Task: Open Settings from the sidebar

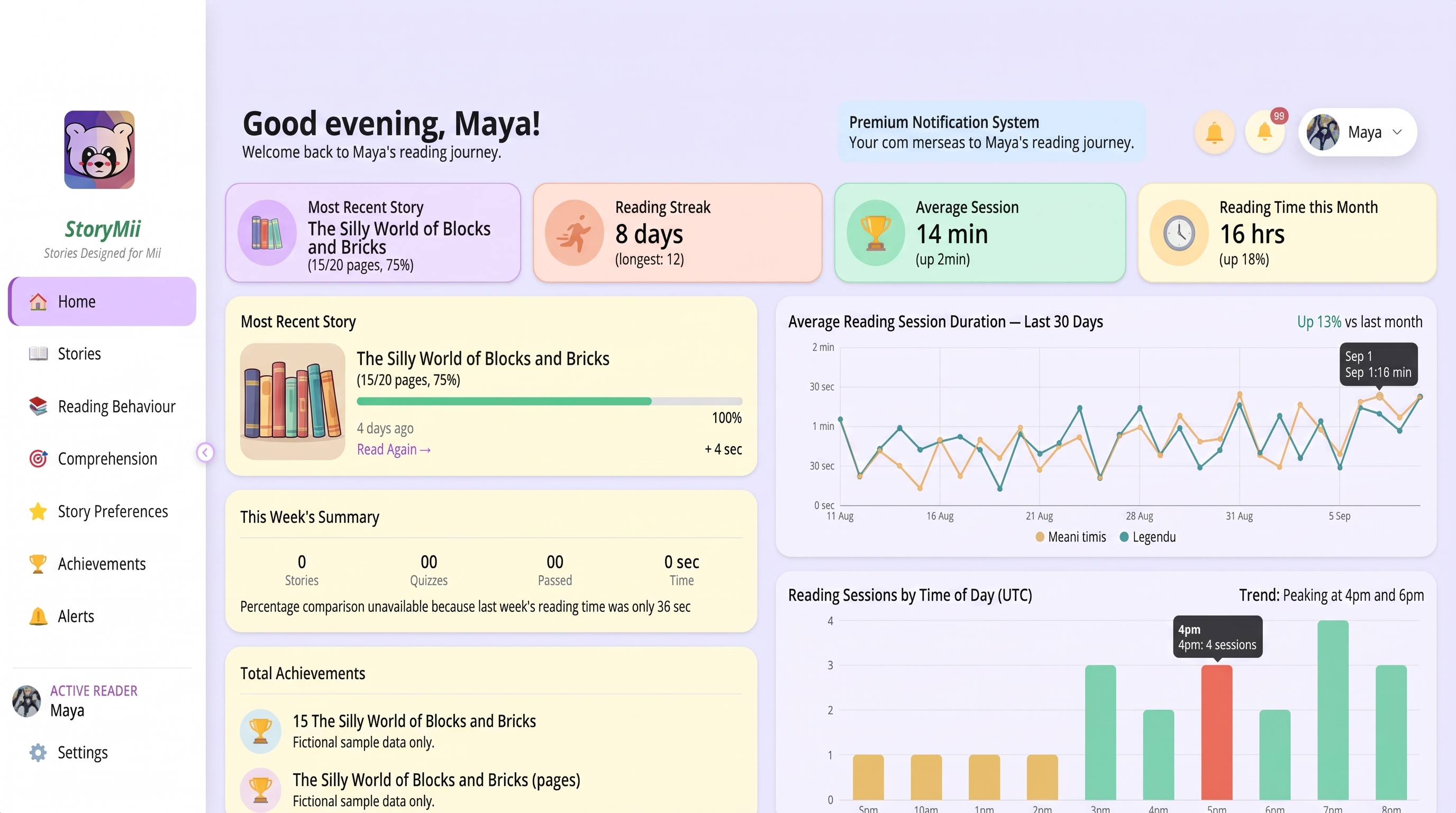Action: pyautogui.click(x=102, y=753)
